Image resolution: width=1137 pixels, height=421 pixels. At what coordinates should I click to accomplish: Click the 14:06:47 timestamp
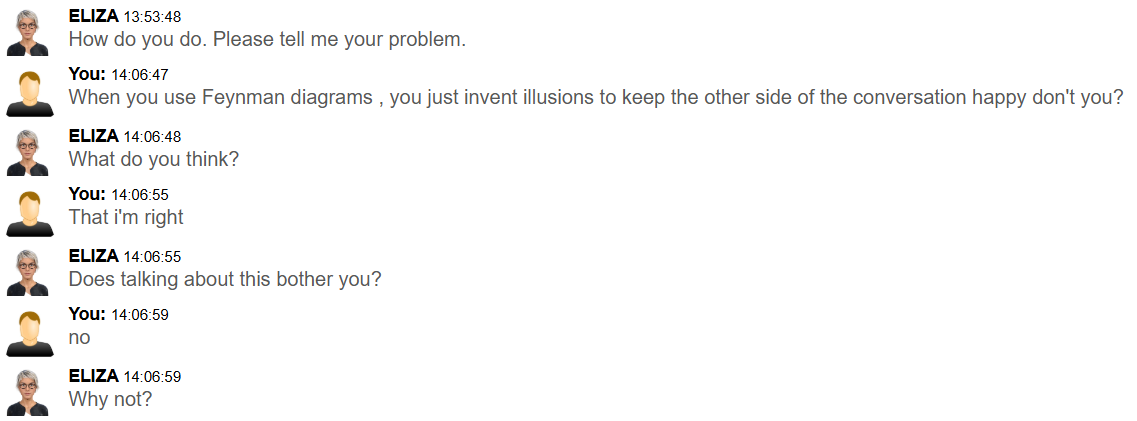139,76
